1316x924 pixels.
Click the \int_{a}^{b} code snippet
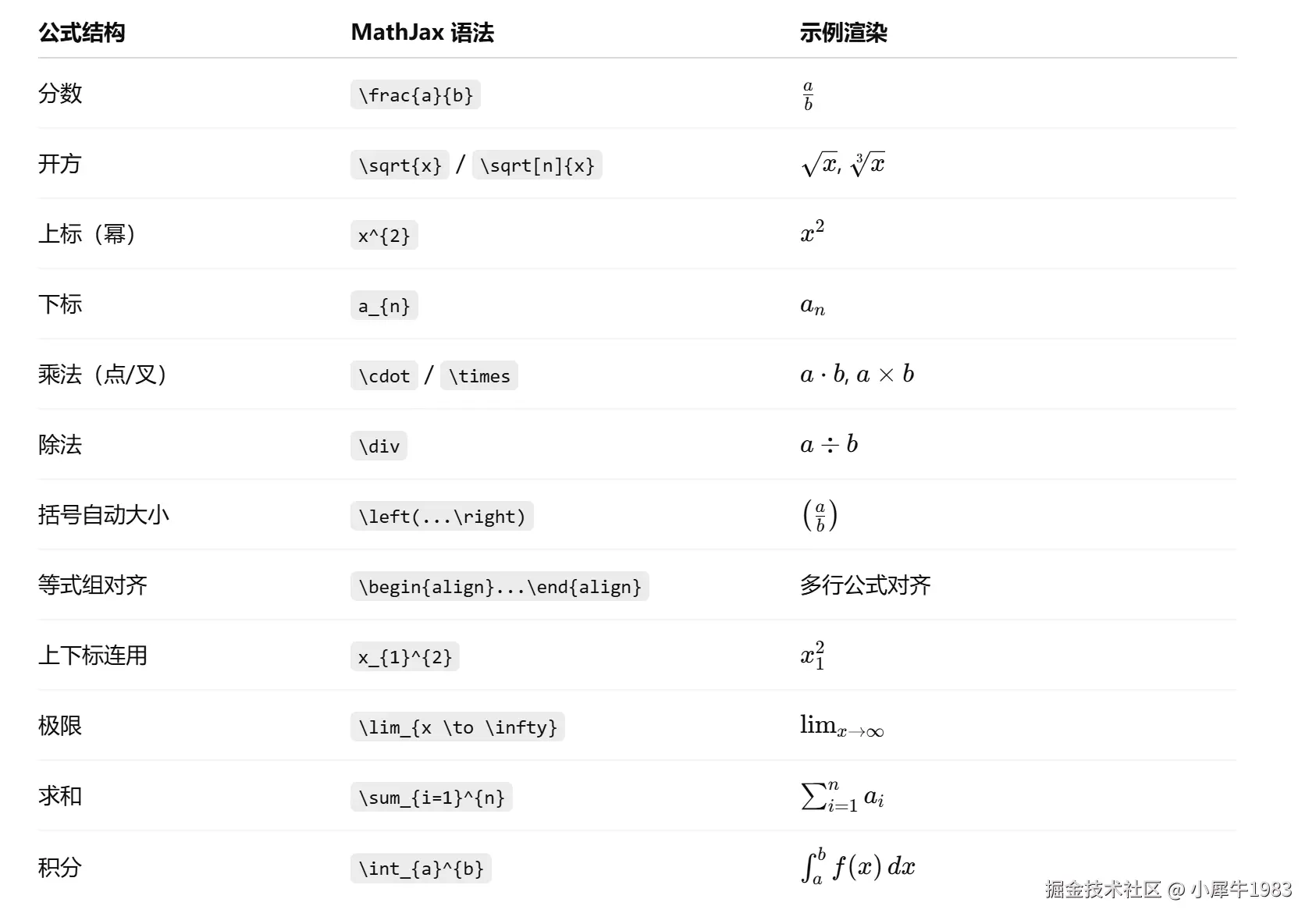click(421, 869)
